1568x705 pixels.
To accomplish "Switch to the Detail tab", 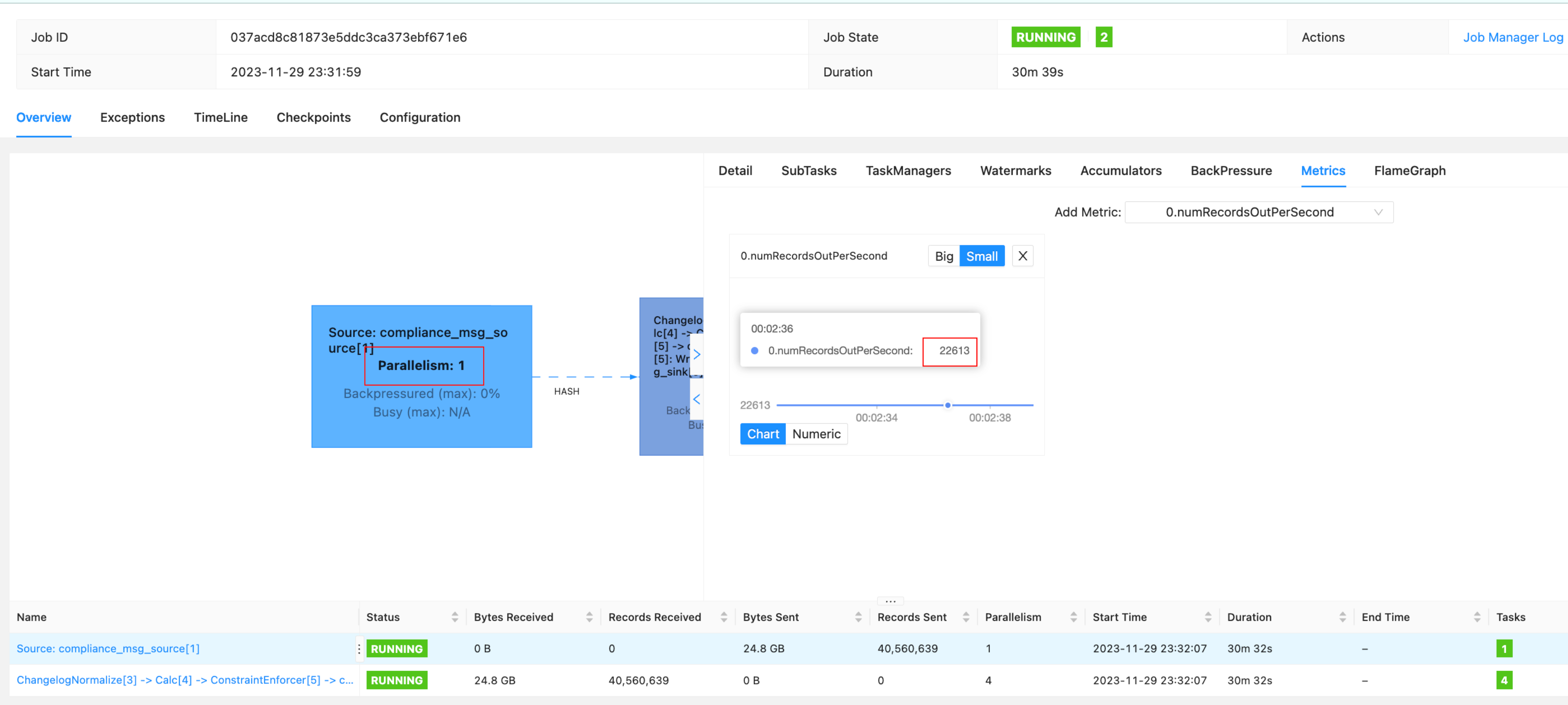I will tap(735, 170).
